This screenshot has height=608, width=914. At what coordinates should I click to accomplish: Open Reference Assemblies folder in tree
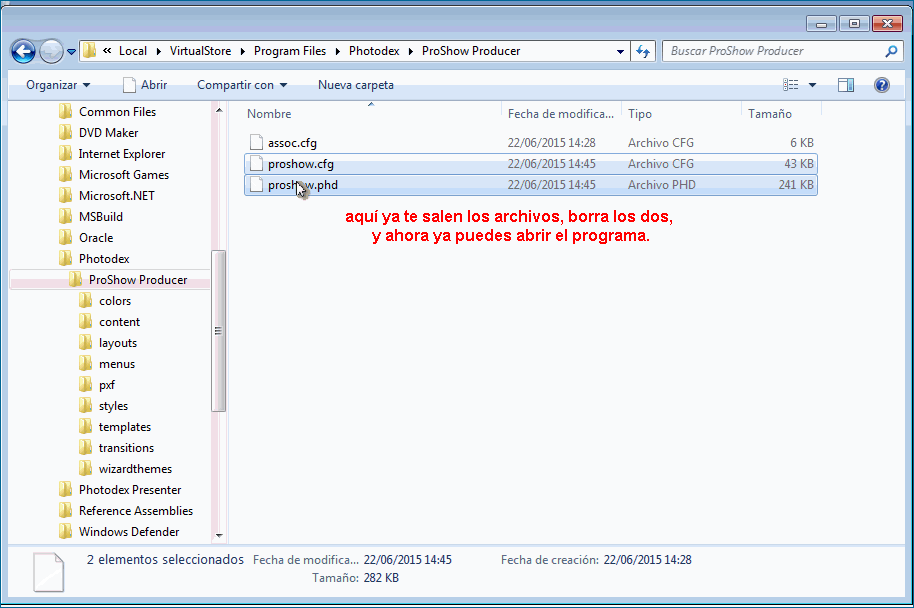pos(136,510)
